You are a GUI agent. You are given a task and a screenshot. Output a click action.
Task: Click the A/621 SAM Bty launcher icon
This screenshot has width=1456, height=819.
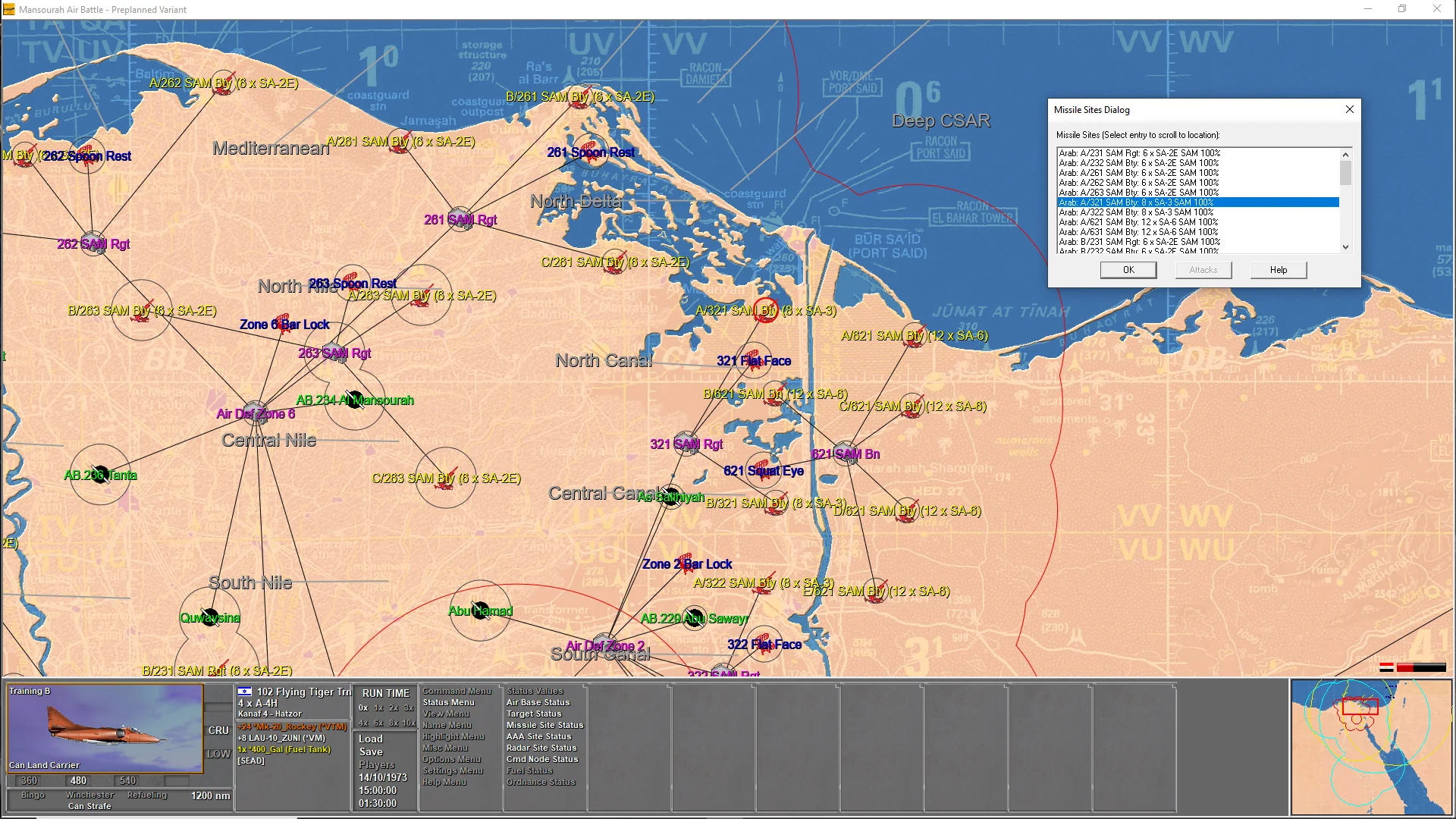[915, 336]
